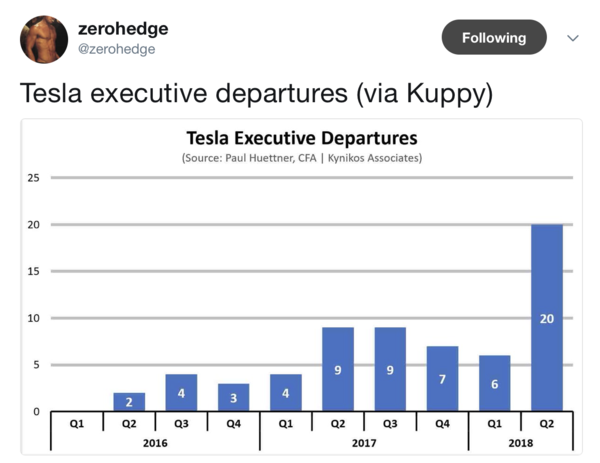Open the tweet options chevron
Image resolution: width=600 pixels, height=463 pixels.
(x=573, y=38)
